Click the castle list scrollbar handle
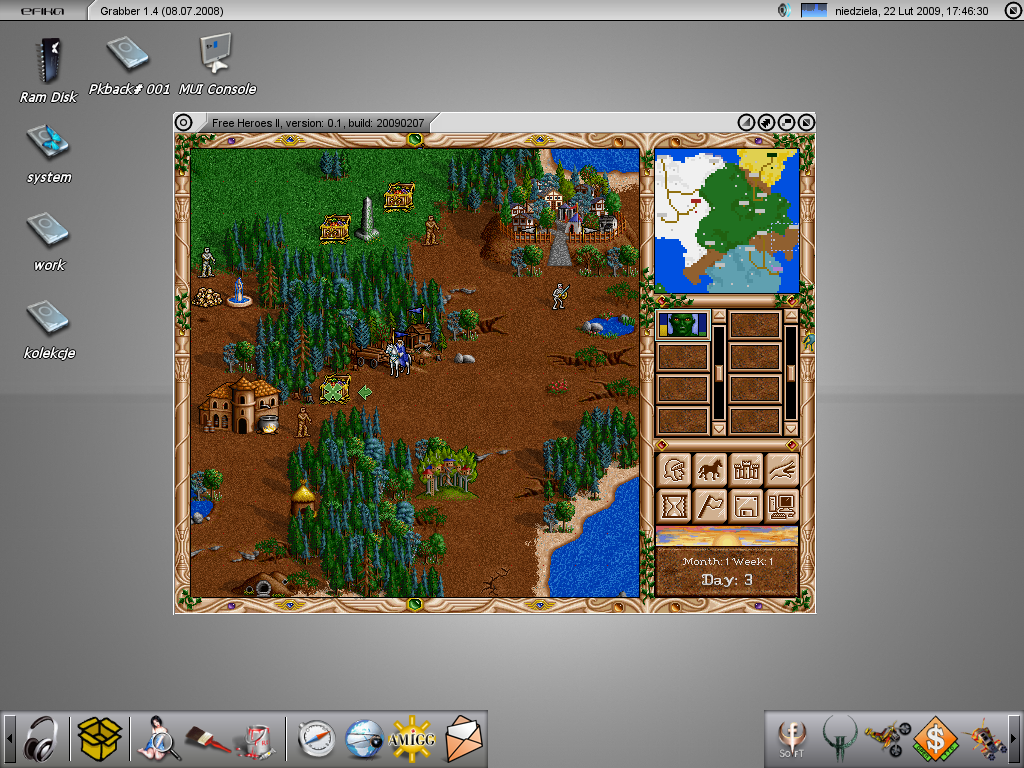Screen dimensions: 1024x768 click(790, 372)
